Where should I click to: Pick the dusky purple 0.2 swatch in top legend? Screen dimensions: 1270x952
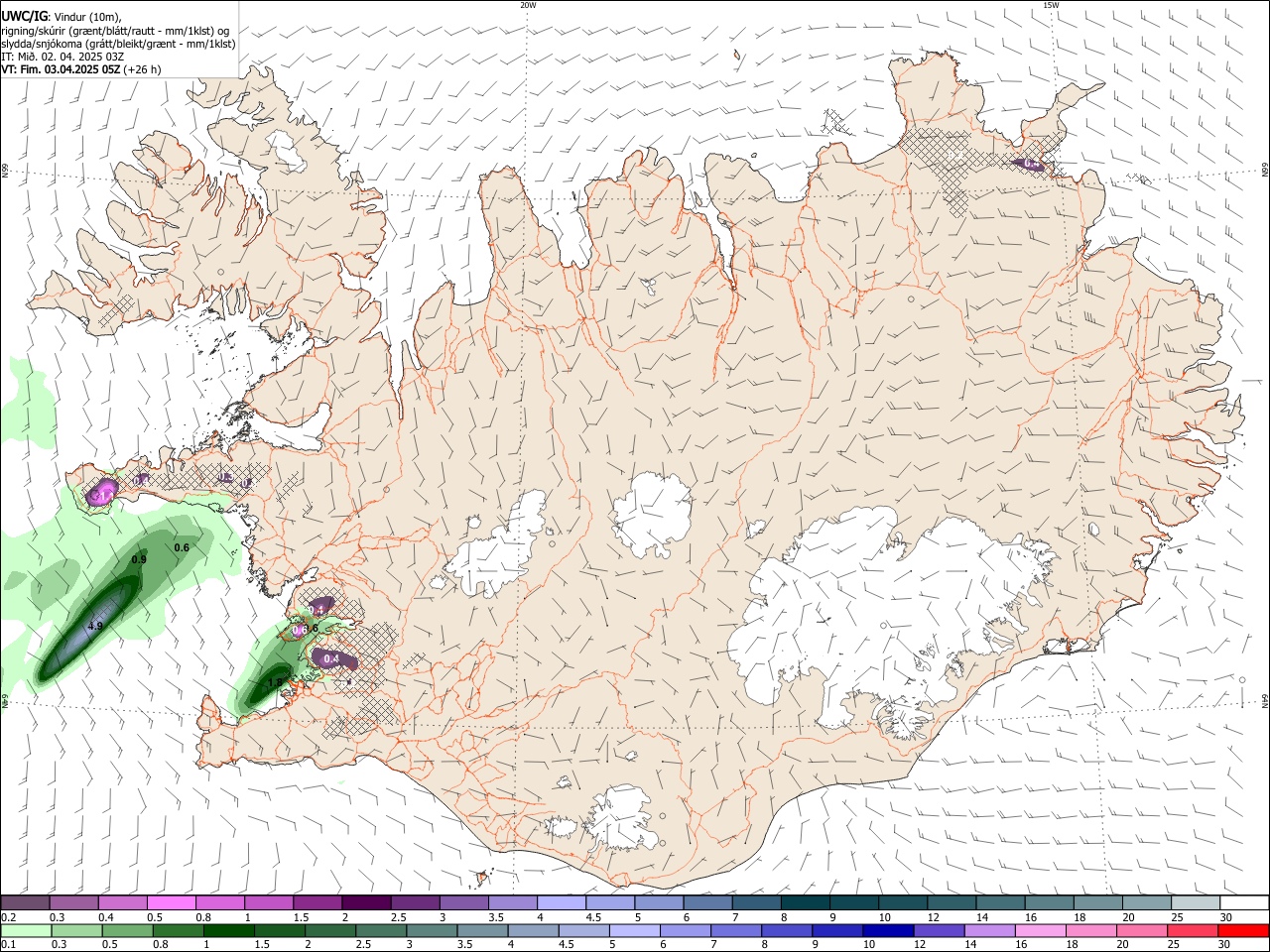tap(25, 903)
